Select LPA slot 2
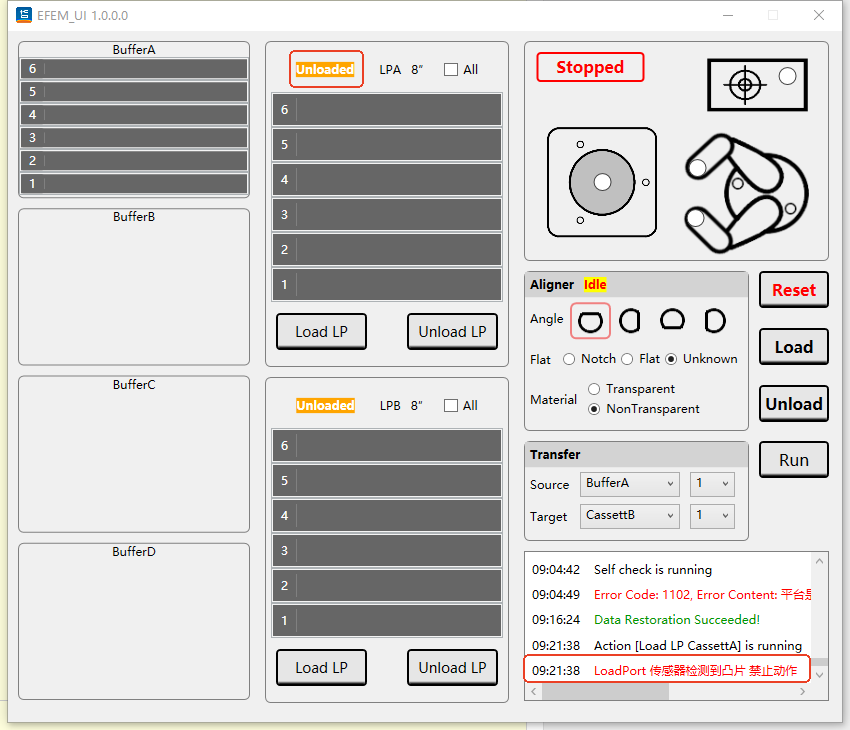 coord(387,249)
